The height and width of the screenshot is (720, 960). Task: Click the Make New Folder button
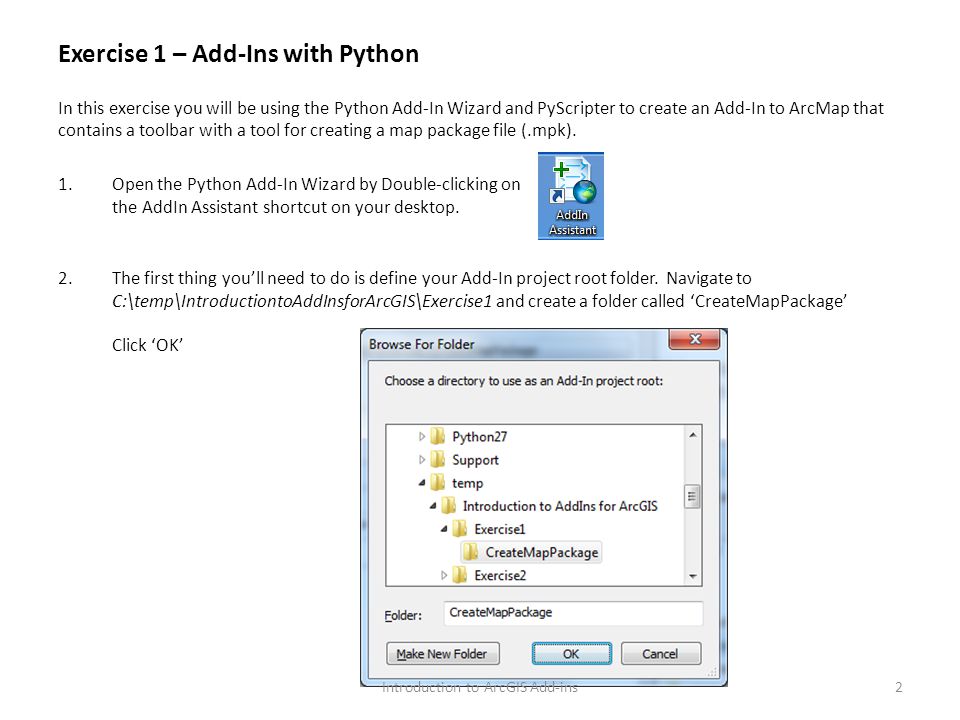point(443,654)
